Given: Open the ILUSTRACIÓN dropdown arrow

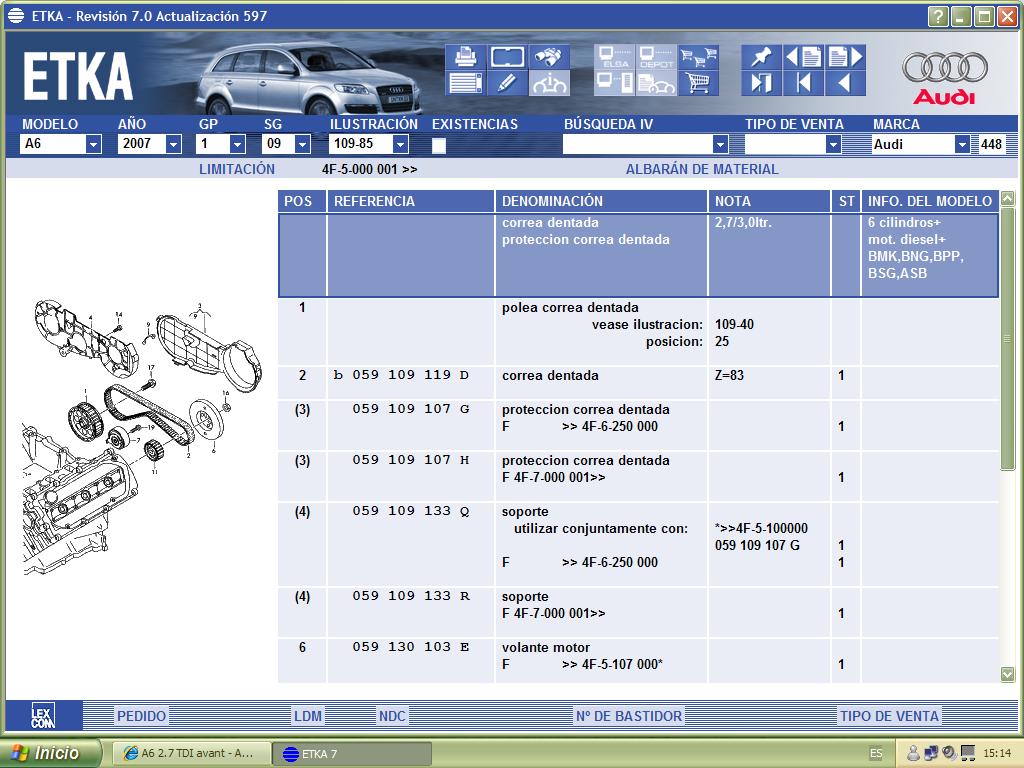Looking at the screenshot, I should 401,144.
